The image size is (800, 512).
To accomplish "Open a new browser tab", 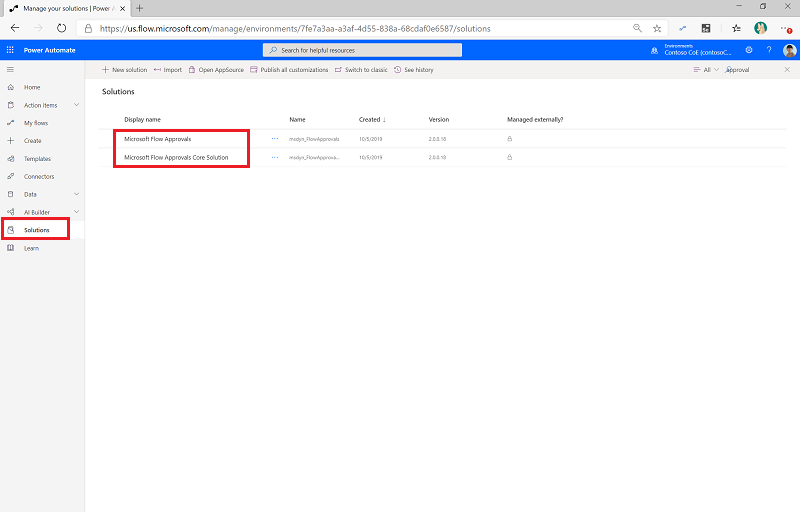I will tap(139, 8).
